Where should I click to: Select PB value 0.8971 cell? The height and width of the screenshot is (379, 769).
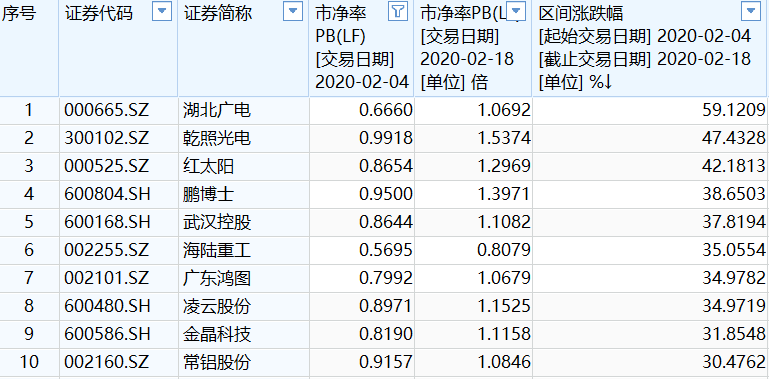tap(361, 306)
